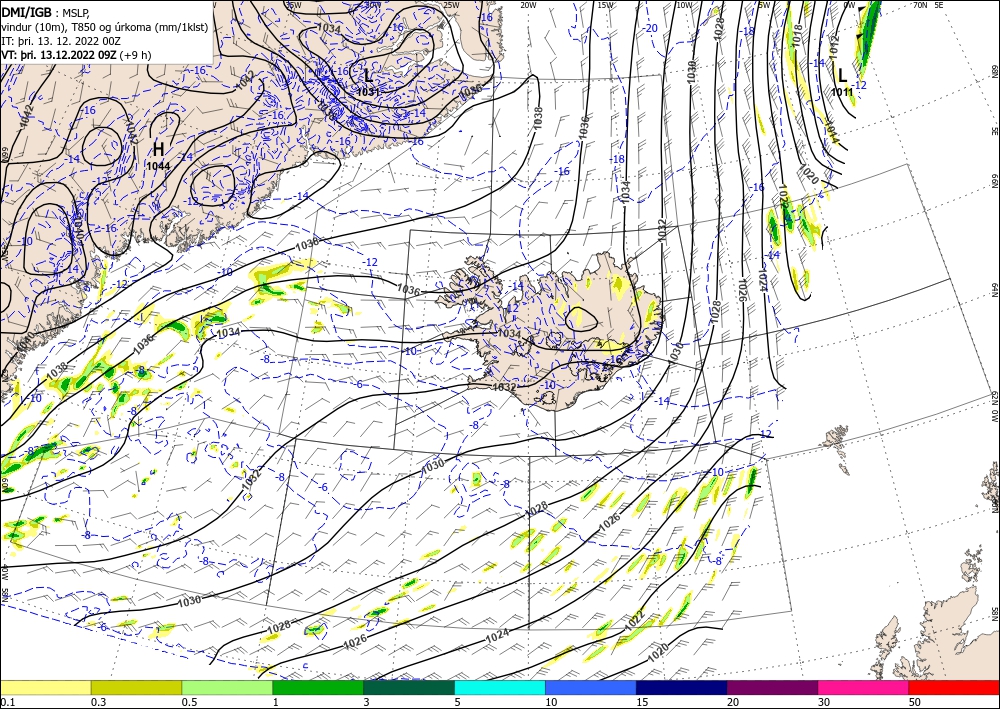1000x709 pixels.
Task: Click the '5W' longitude label
Action: 764,4
